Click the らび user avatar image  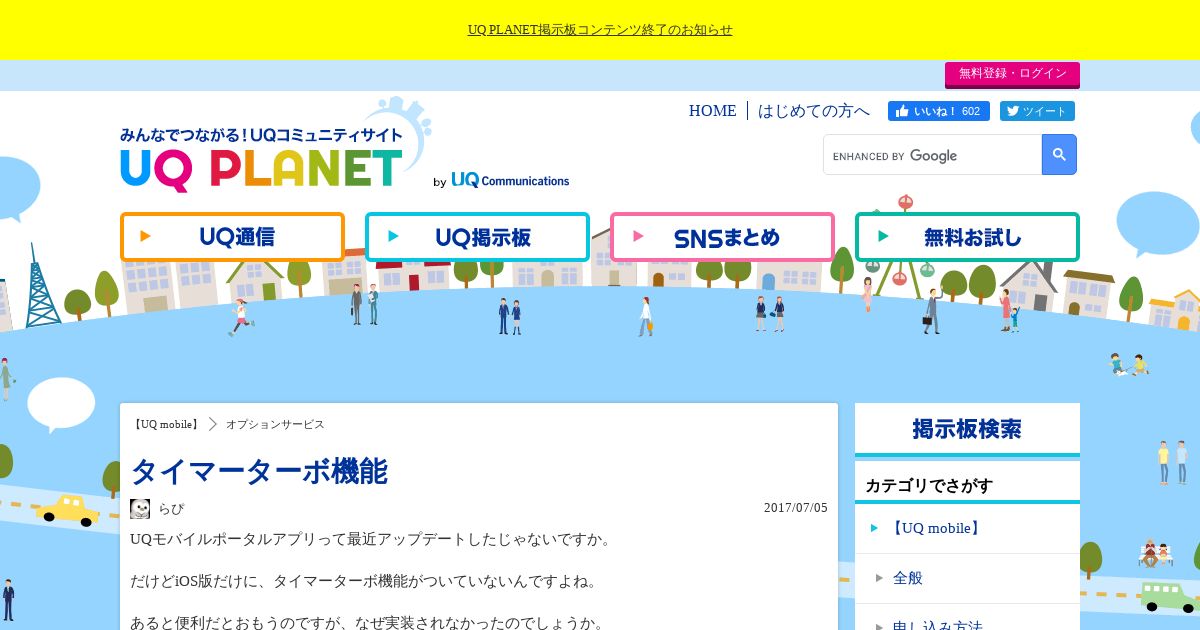140,508
